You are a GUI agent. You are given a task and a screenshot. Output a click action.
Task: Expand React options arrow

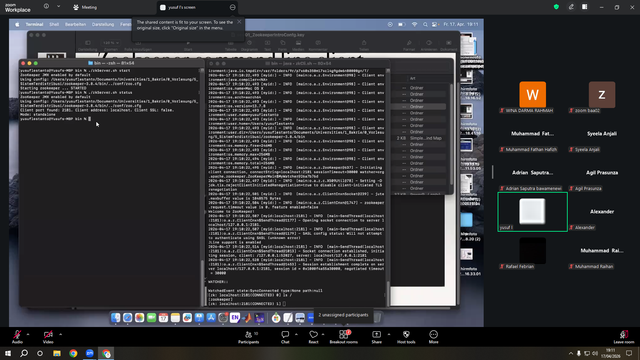pyautogui.click(x=323, y=334)
